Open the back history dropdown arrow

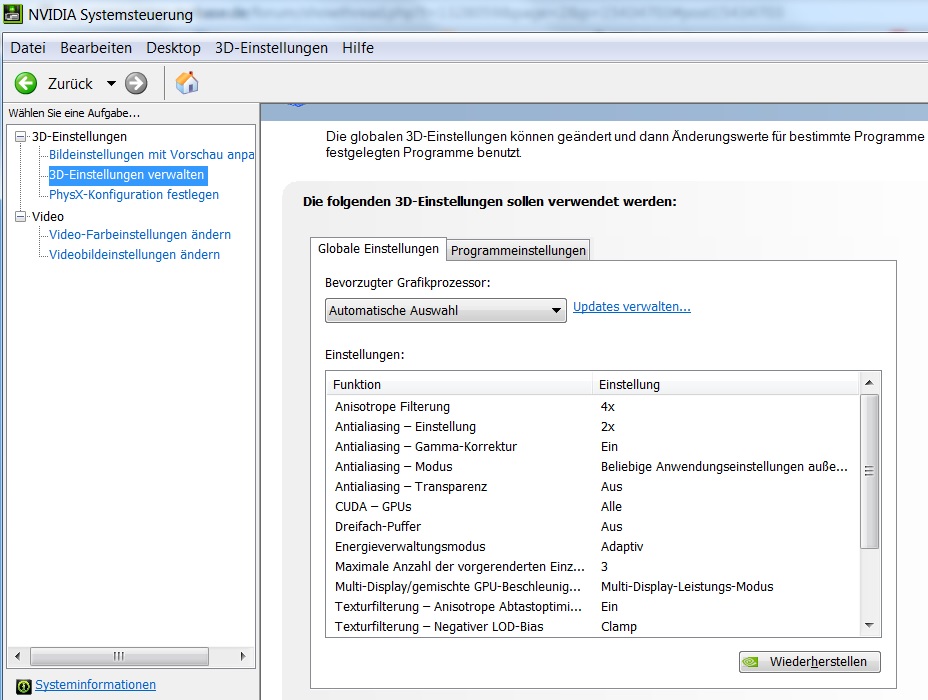tap(111, 83)
